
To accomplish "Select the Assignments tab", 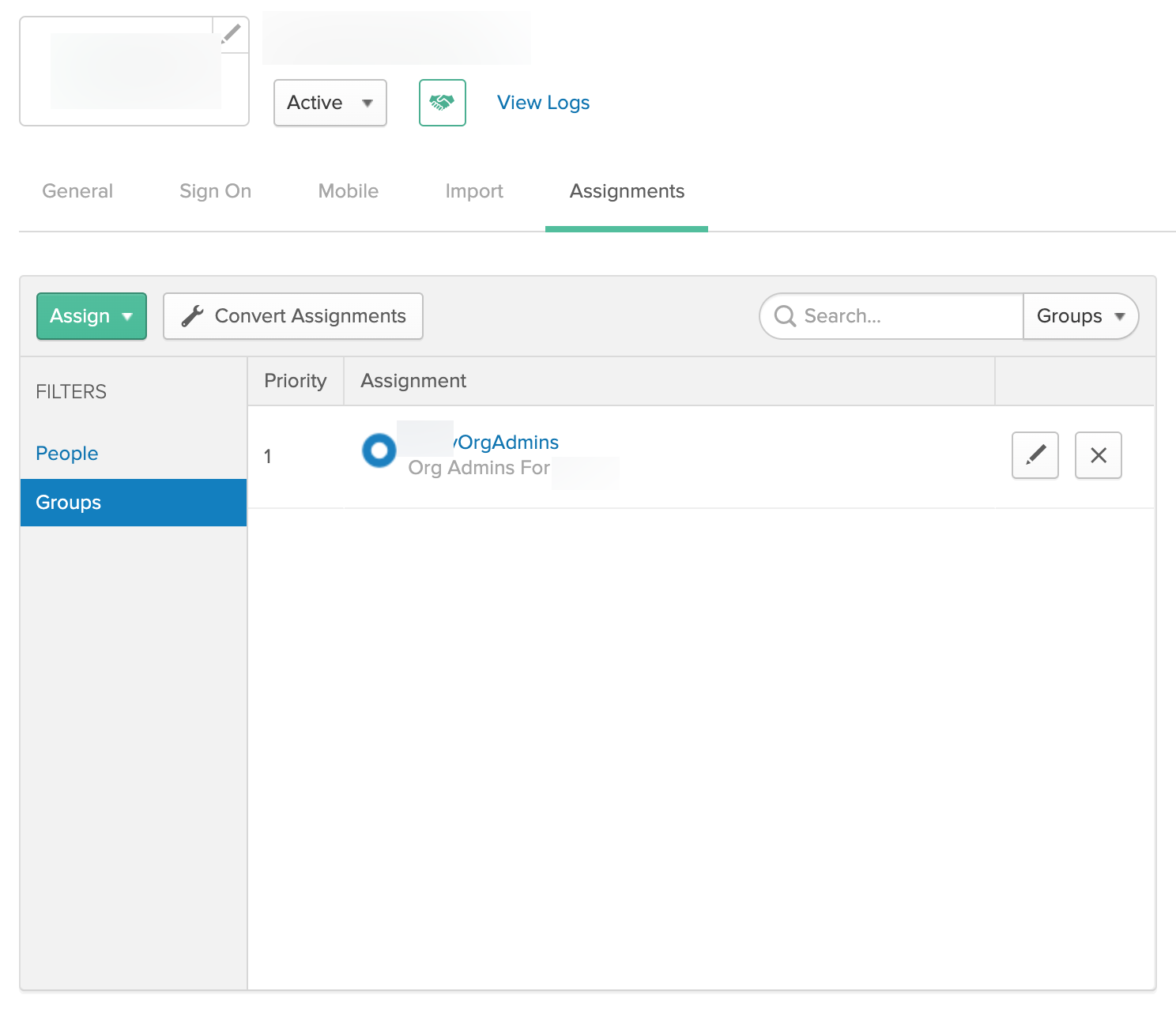I will 627,191.
